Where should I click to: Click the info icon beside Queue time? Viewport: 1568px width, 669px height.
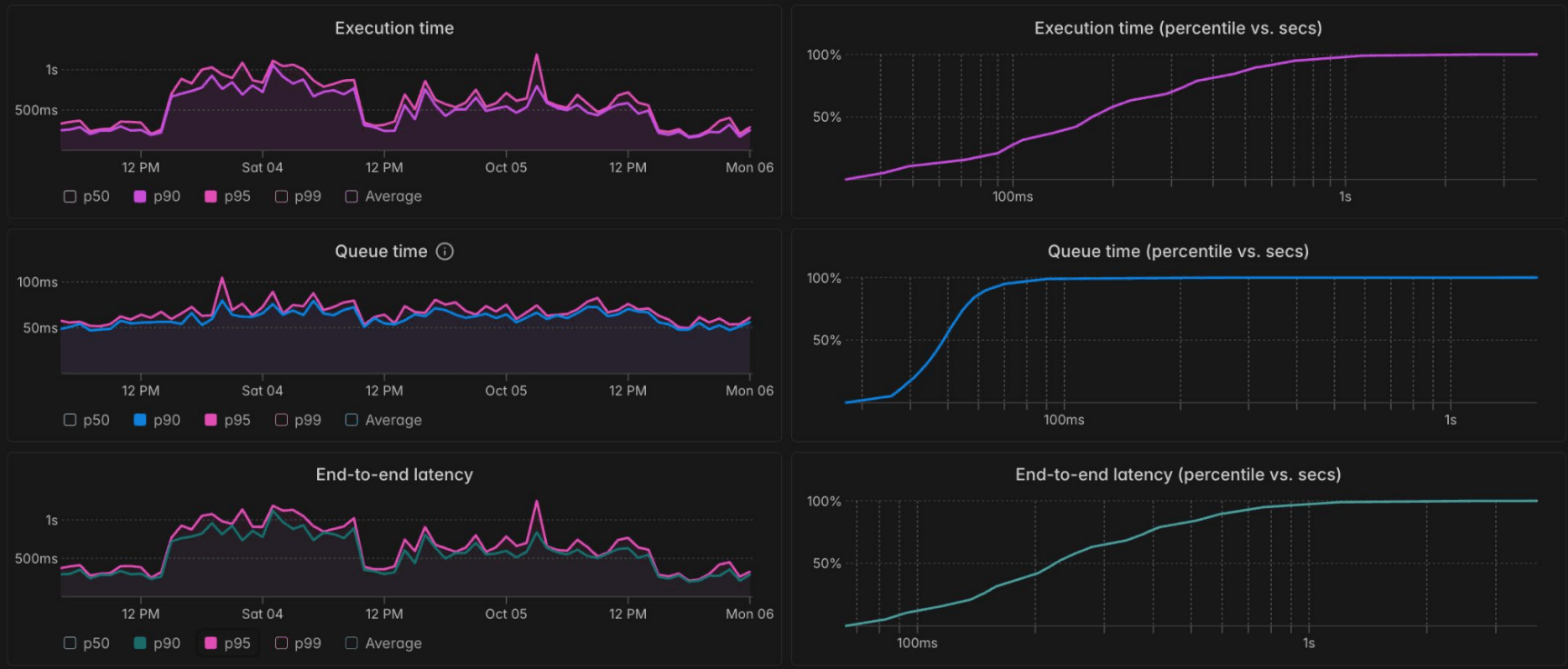point(444,252)
